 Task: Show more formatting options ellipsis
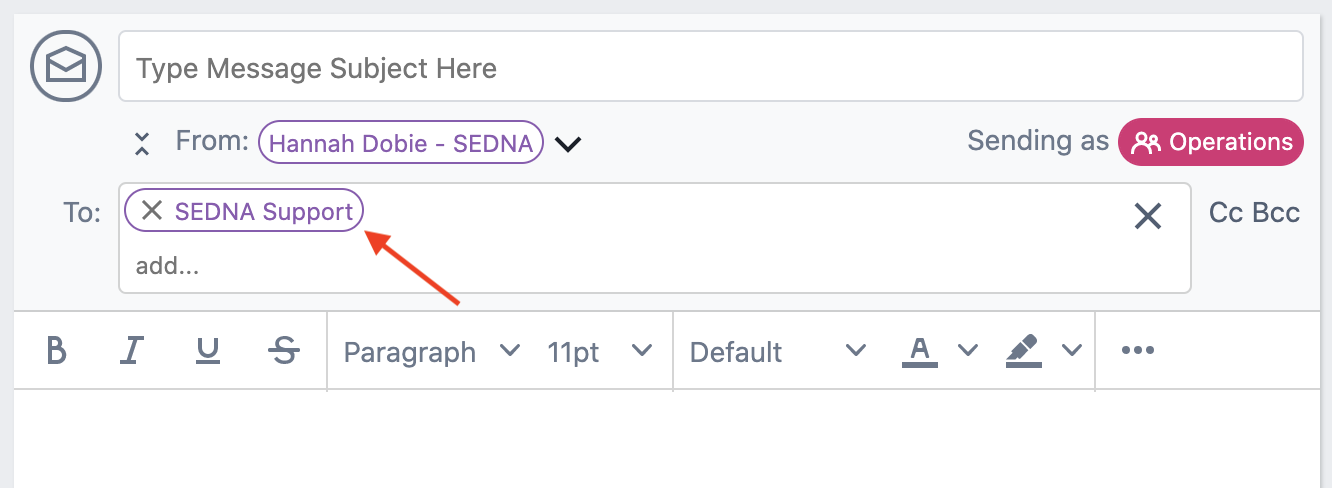click(x=1138, y=350)
